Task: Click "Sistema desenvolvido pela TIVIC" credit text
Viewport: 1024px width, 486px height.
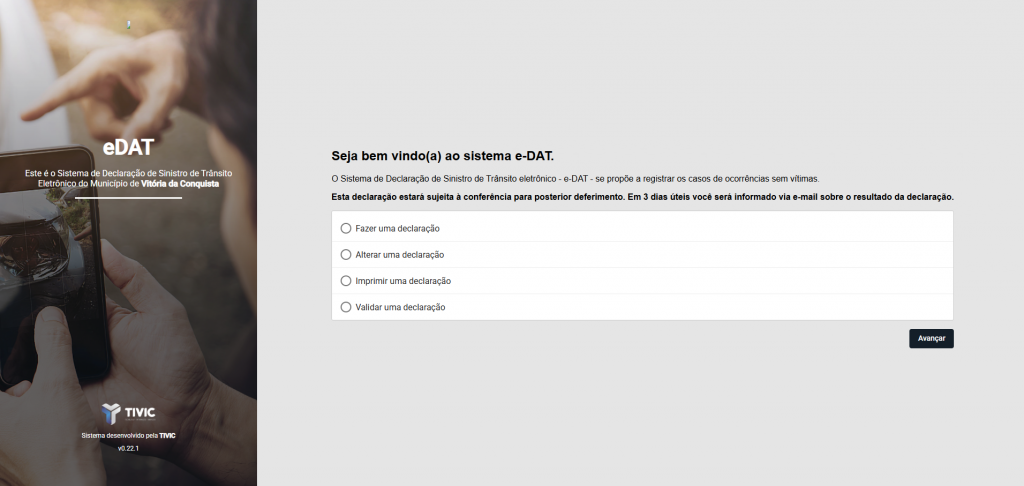Action: [x=128, y=436]
